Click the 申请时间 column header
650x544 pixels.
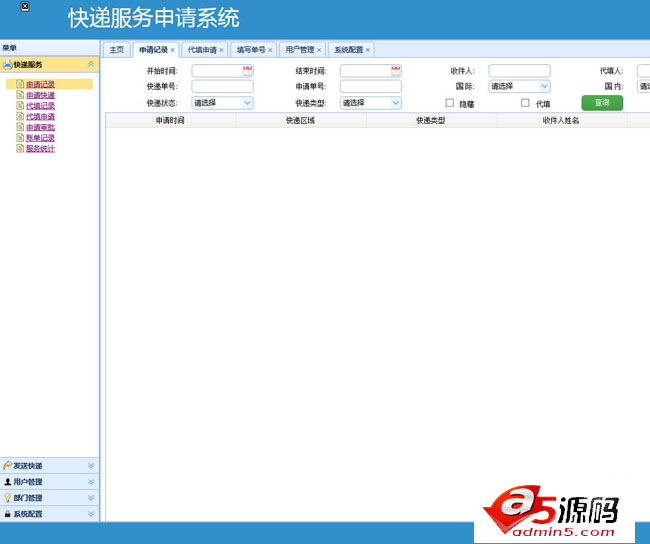(x=170, y=121)
